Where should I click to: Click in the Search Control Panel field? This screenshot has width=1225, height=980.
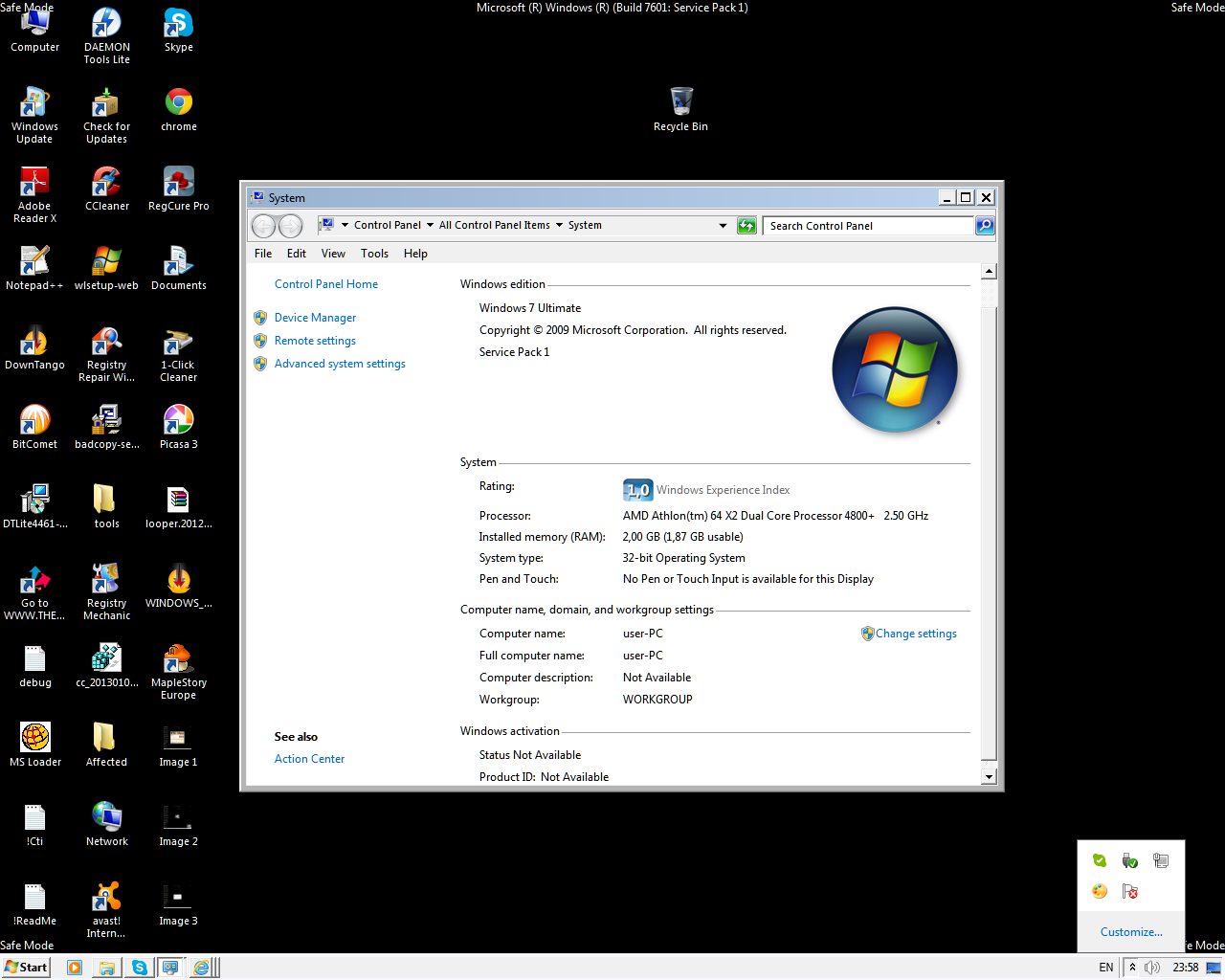[868, 226]
